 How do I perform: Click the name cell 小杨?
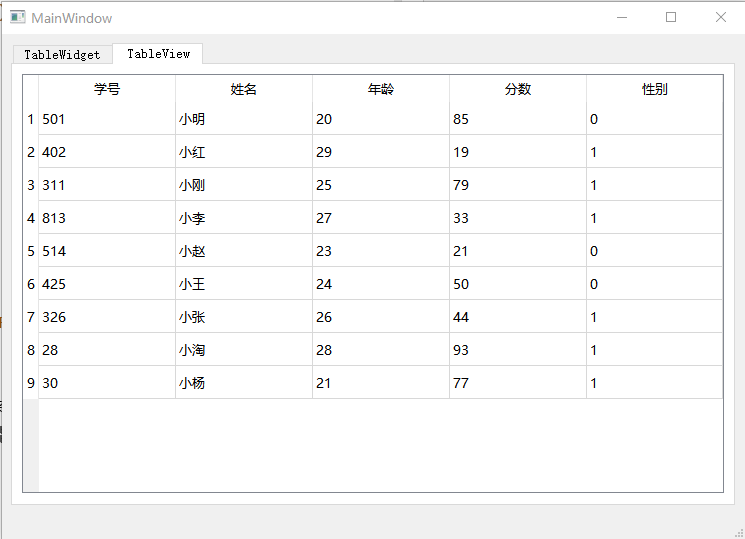[x=244, y=383]
